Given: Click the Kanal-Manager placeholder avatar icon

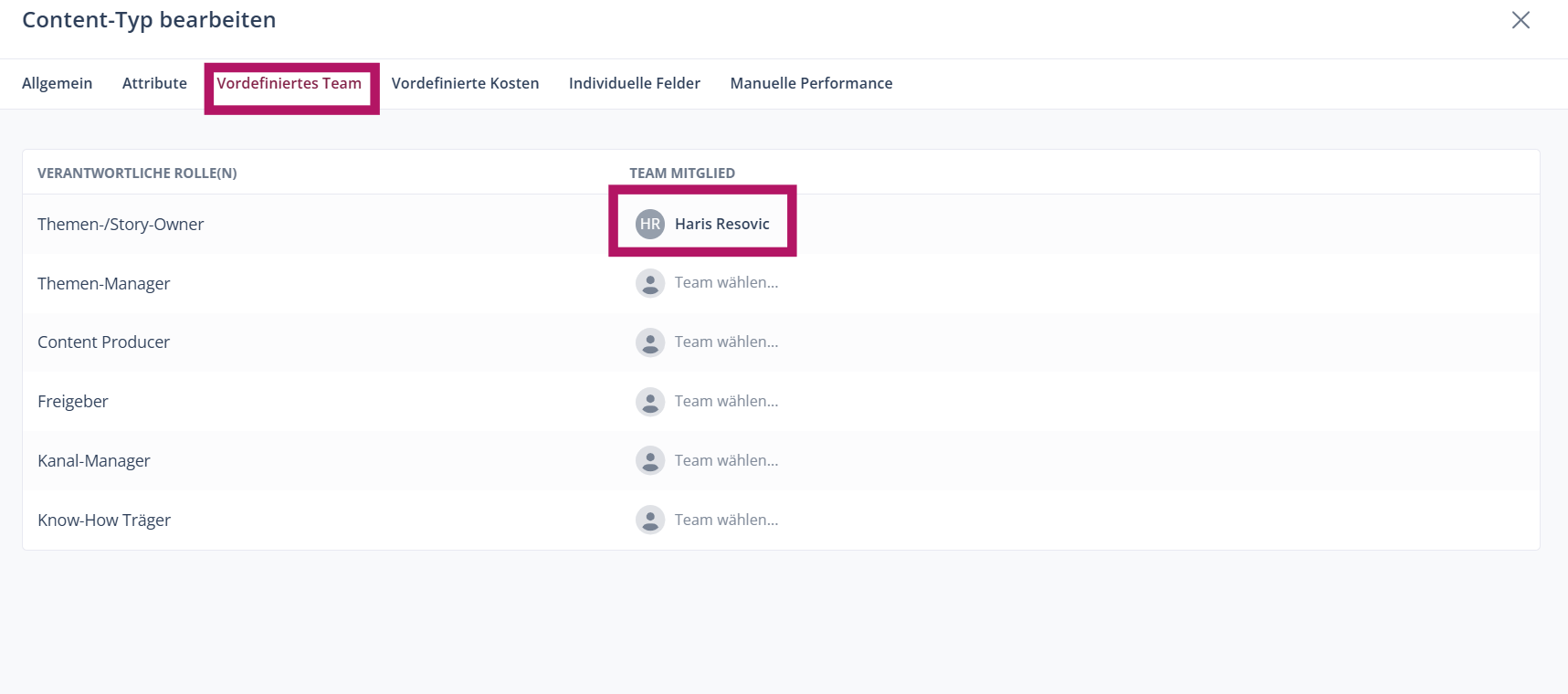Looking at the screenshot, I should point(649,460).
